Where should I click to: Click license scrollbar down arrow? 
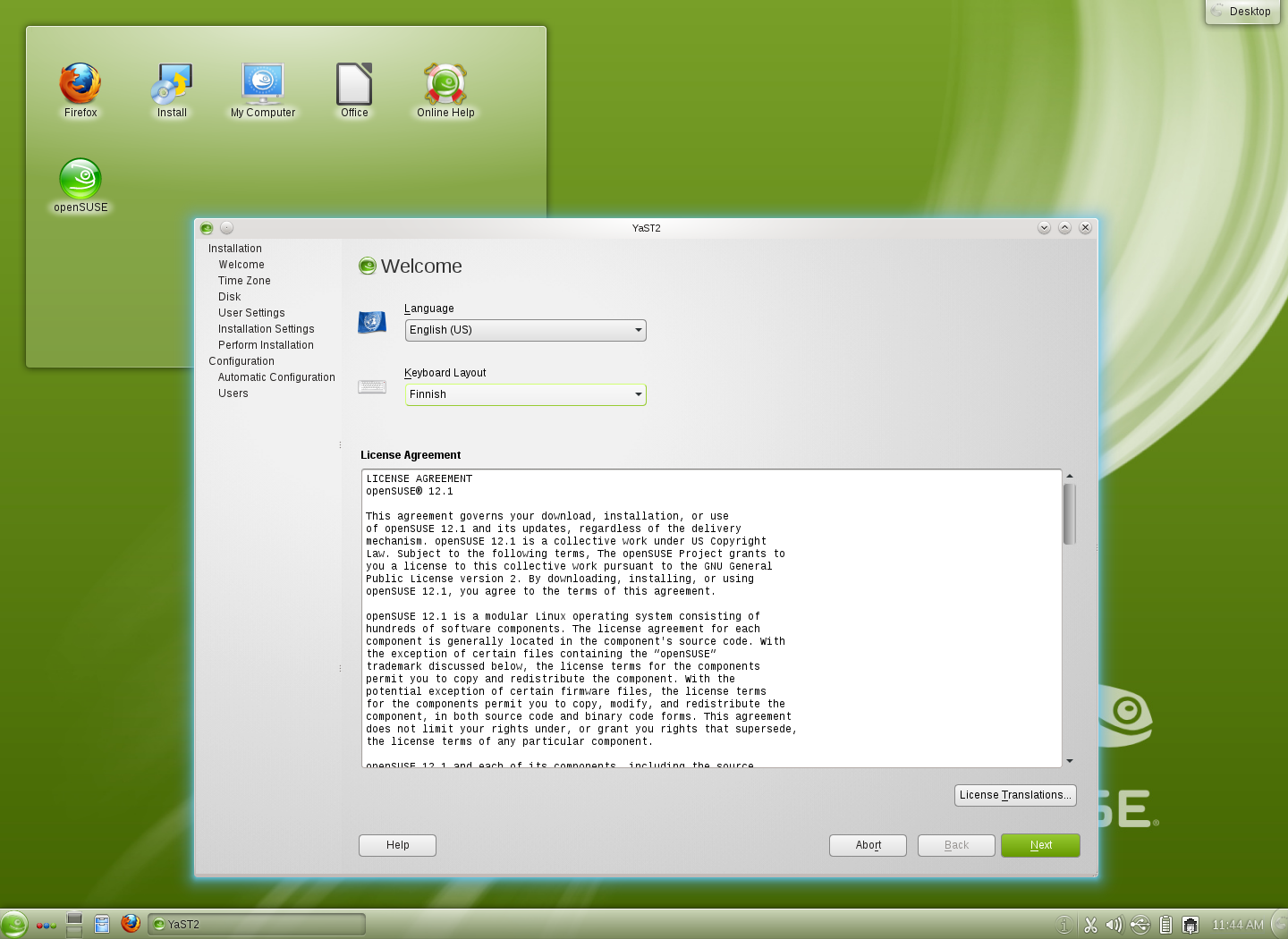(x=1070, y=761)
